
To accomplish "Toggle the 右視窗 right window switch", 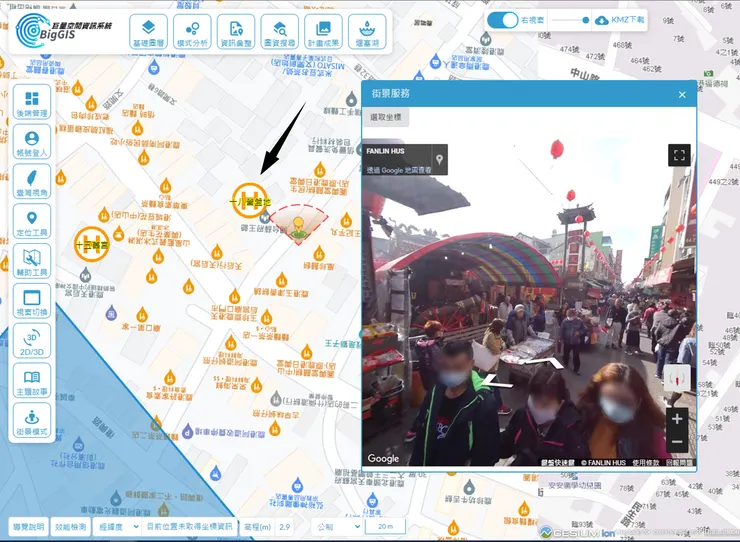I will pos(503,20).
